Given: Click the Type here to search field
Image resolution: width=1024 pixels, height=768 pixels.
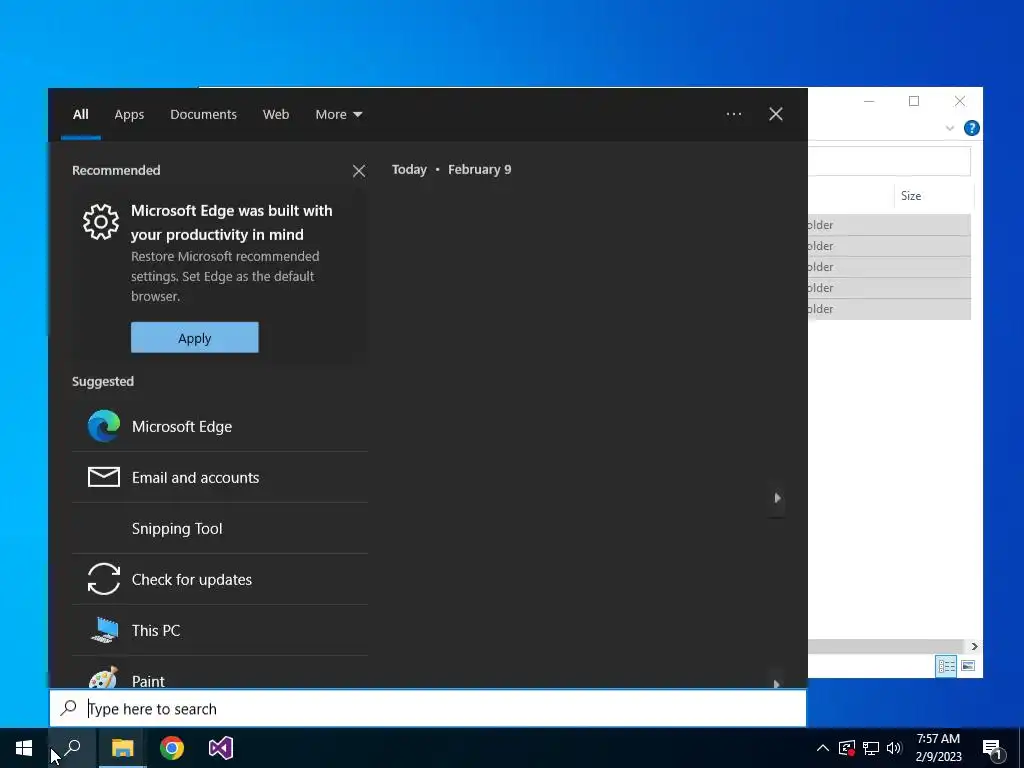Looking at the screenshot, I should click(428, 709).
